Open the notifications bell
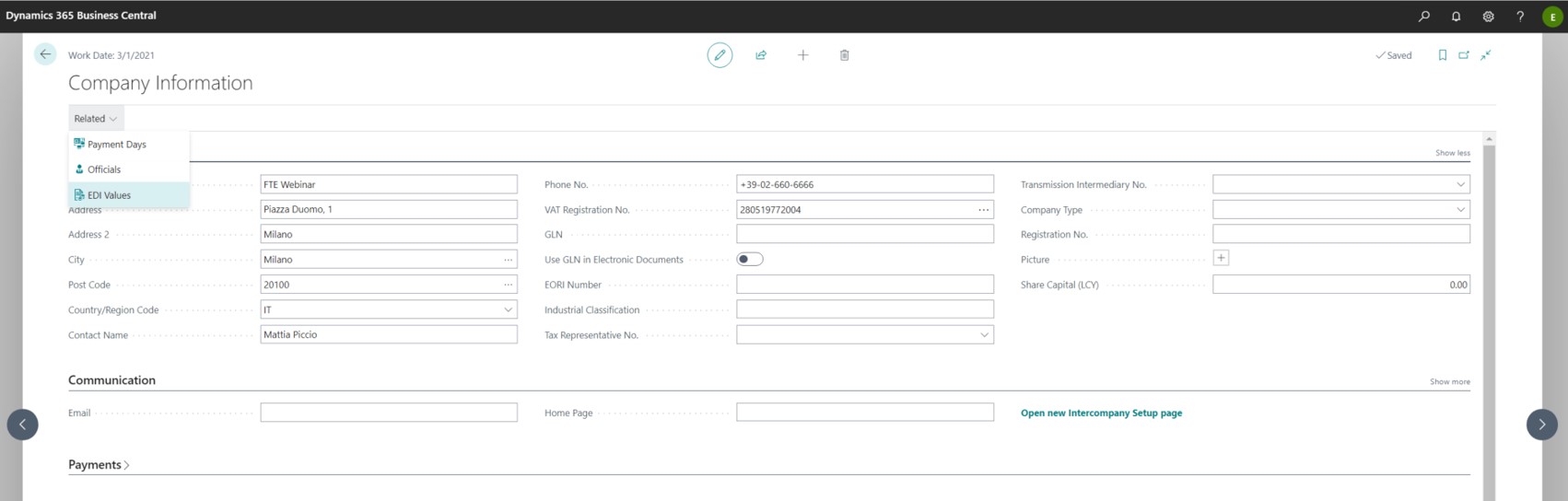1568x501 pixels. [1456, 16]
